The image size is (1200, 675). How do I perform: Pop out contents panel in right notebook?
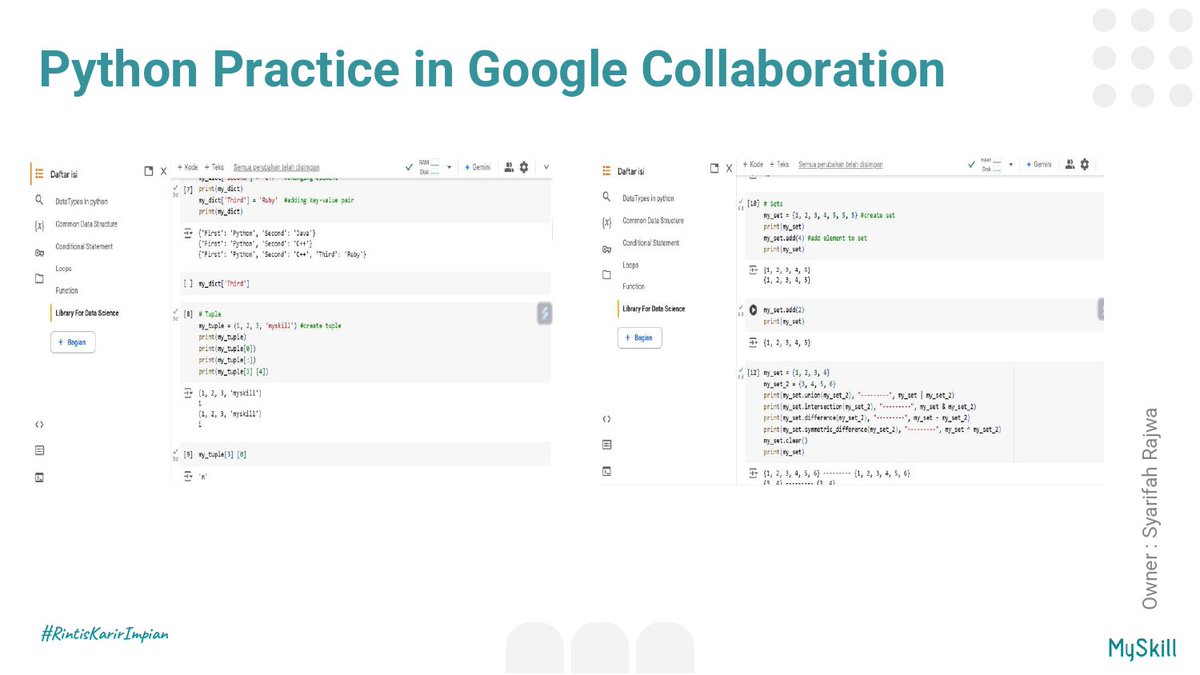click(x=713, y=167)
